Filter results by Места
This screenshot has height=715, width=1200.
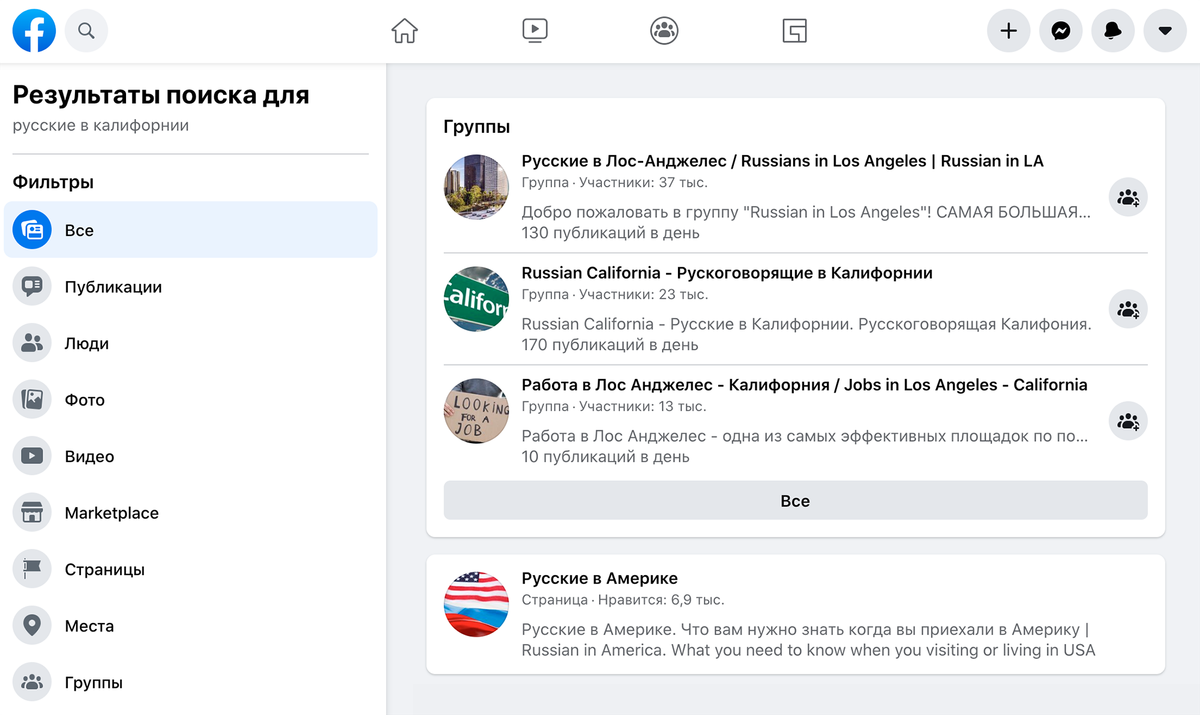(x=89, y=626)
